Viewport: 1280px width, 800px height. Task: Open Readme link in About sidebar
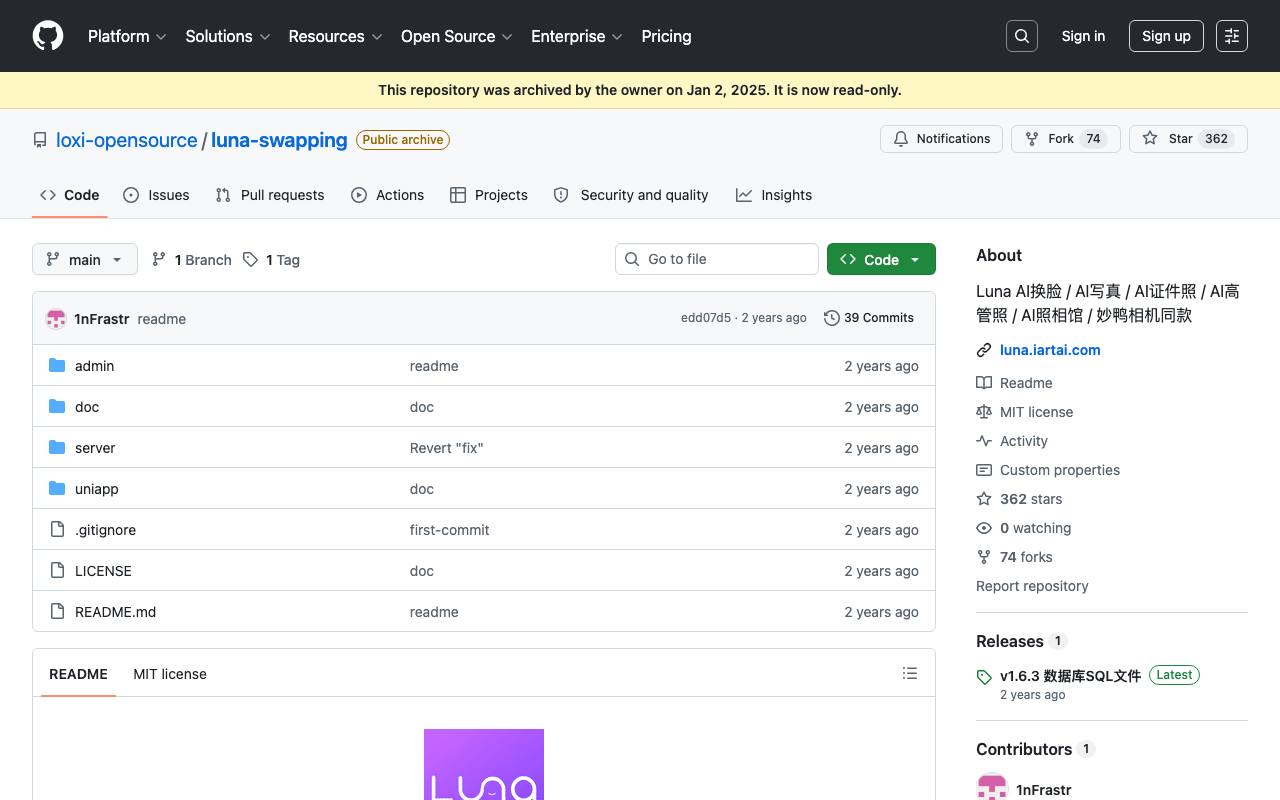point(1014,383)
